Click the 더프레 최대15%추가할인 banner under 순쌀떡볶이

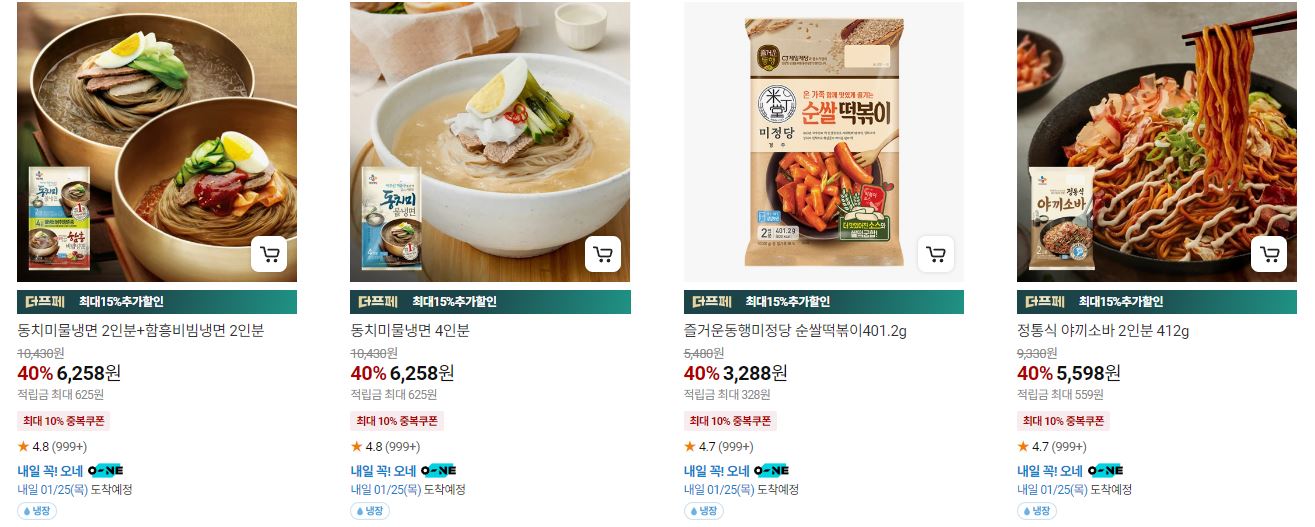click(824, 302)
